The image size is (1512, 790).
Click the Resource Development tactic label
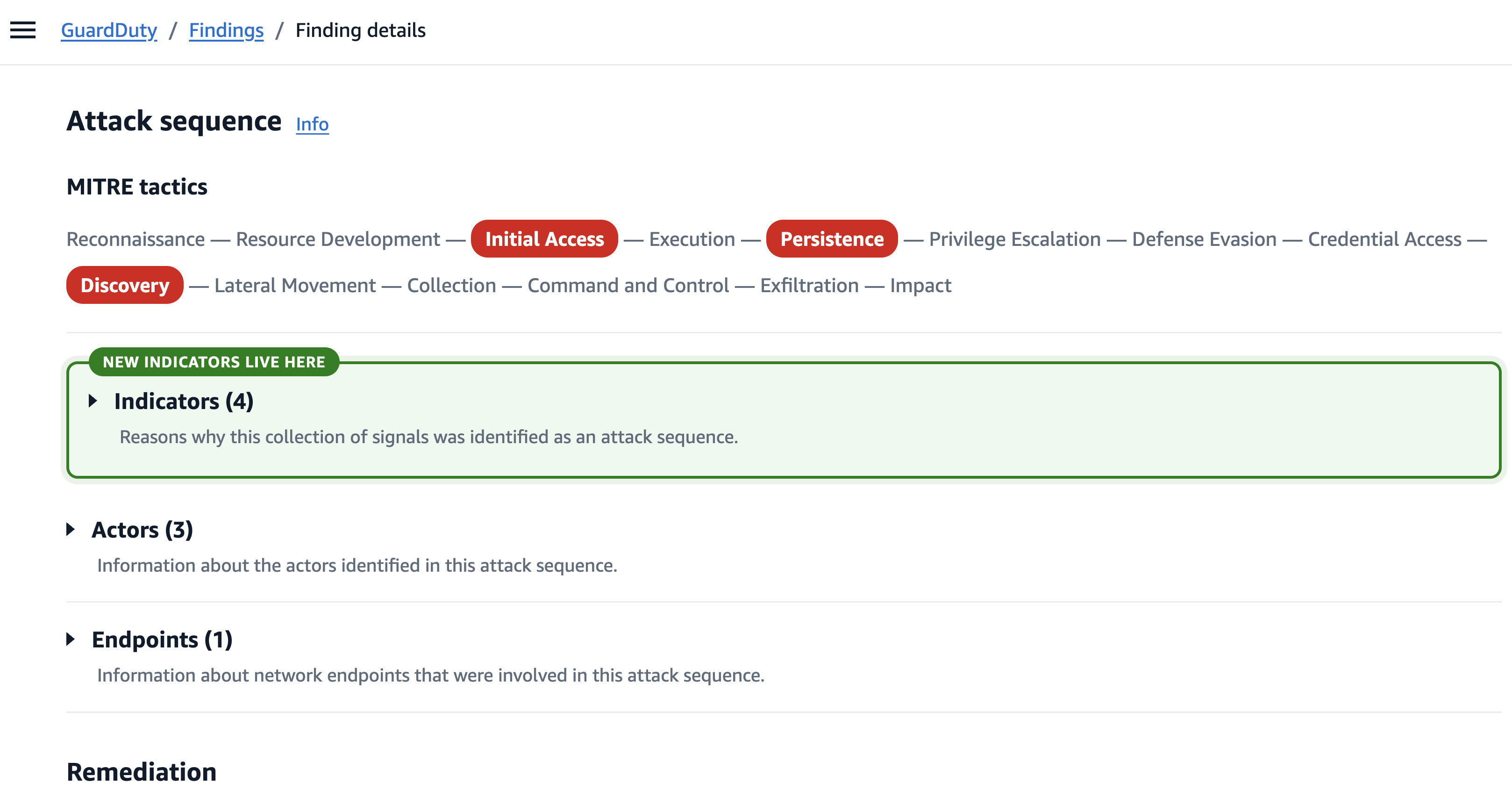coord(338,239)
